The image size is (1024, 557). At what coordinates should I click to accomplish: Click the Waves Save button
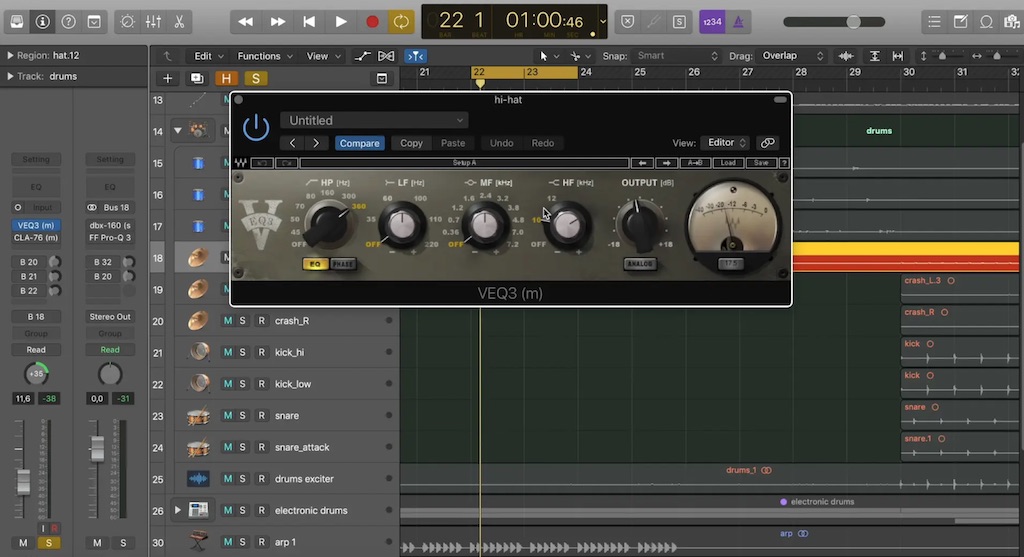click(761, 163)
